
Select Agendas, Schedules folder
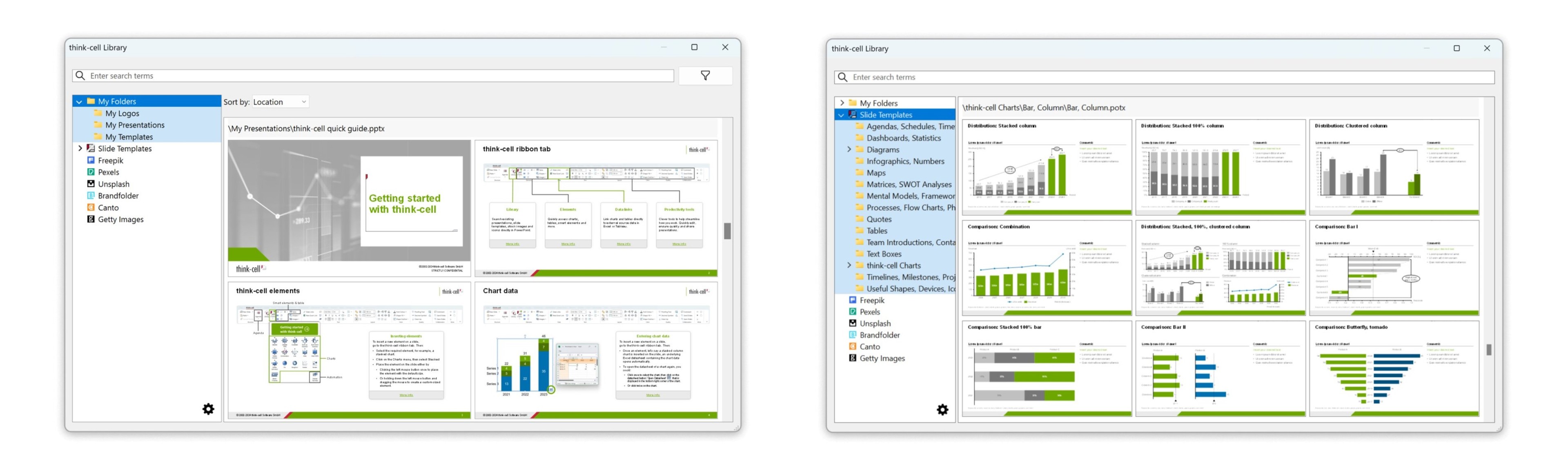point(905,126)
